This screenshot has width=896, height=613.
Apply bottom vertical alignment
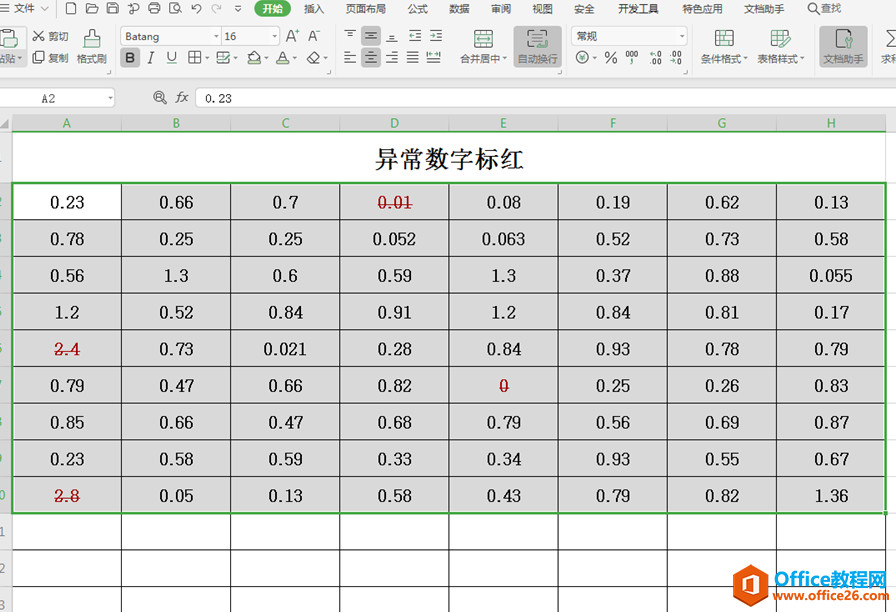(x=391, y=36)
